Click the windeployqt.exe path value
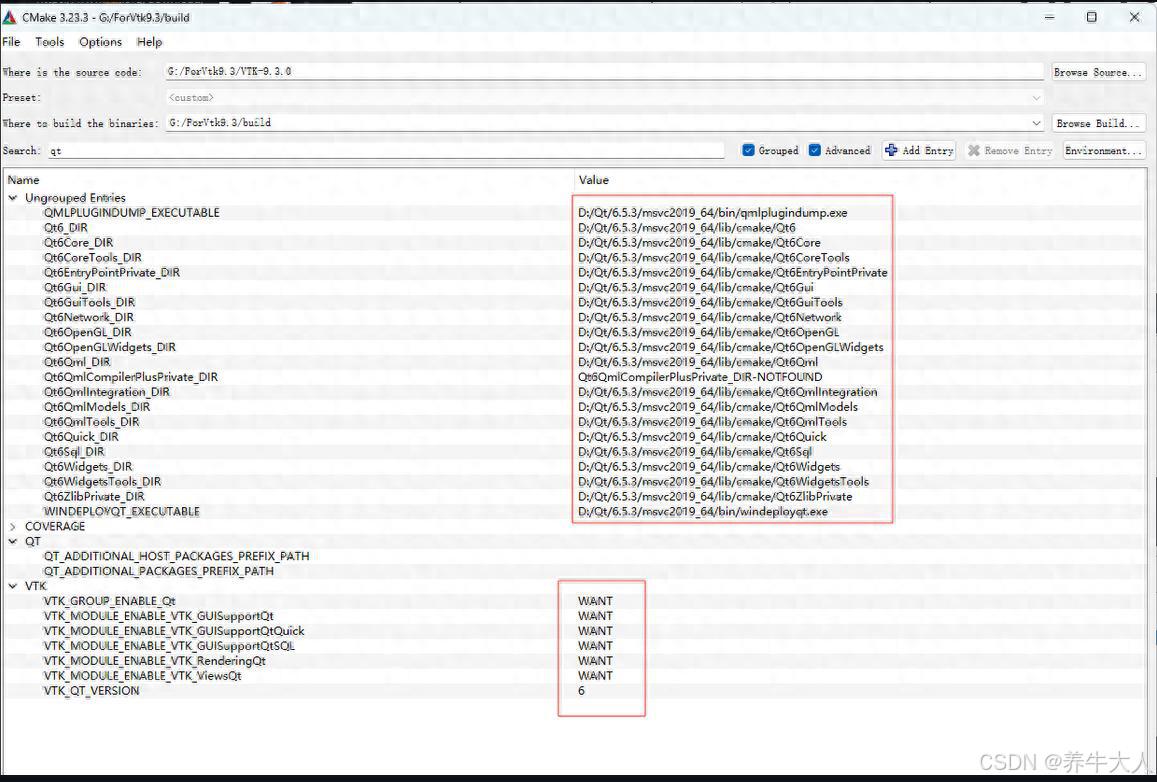 point(702,511)
